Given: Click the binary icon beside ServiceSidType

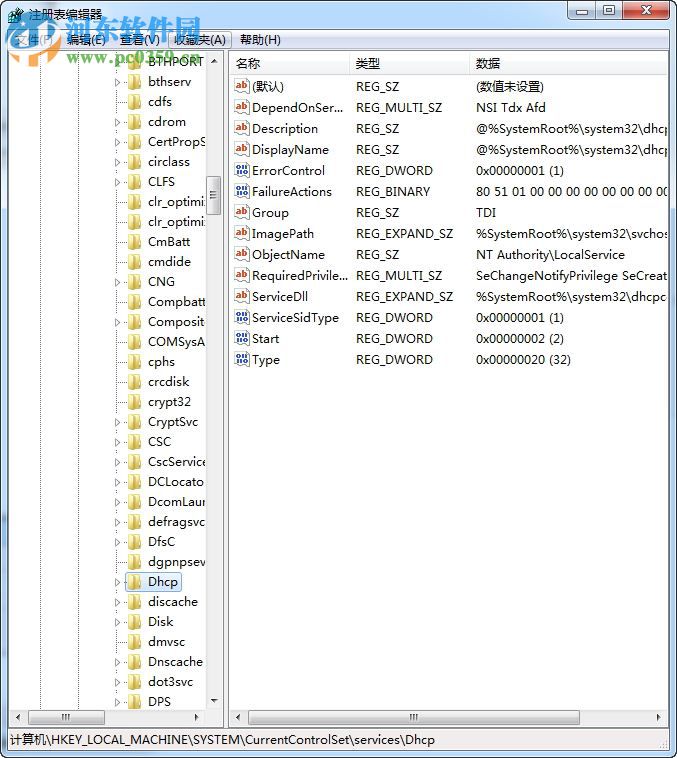Looking at the screenshot, I should pos(241,317).
